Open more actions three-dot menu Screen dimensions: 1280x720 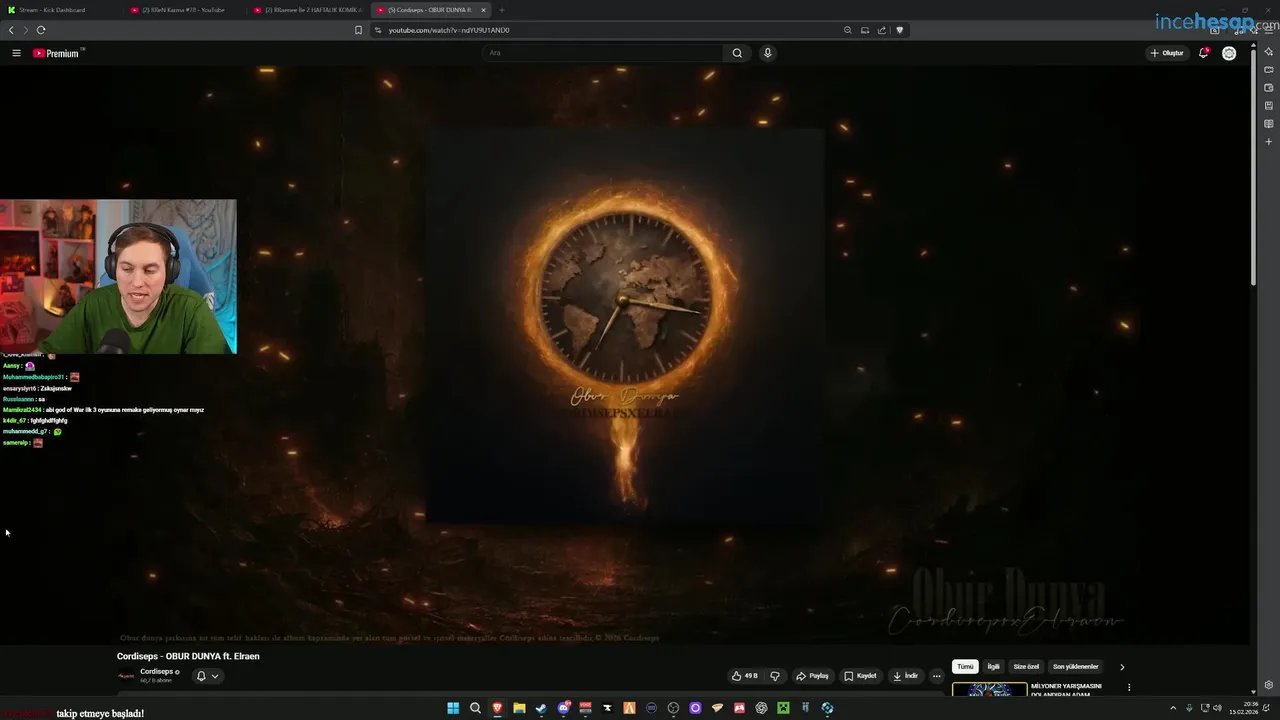(x=936, y=676)
